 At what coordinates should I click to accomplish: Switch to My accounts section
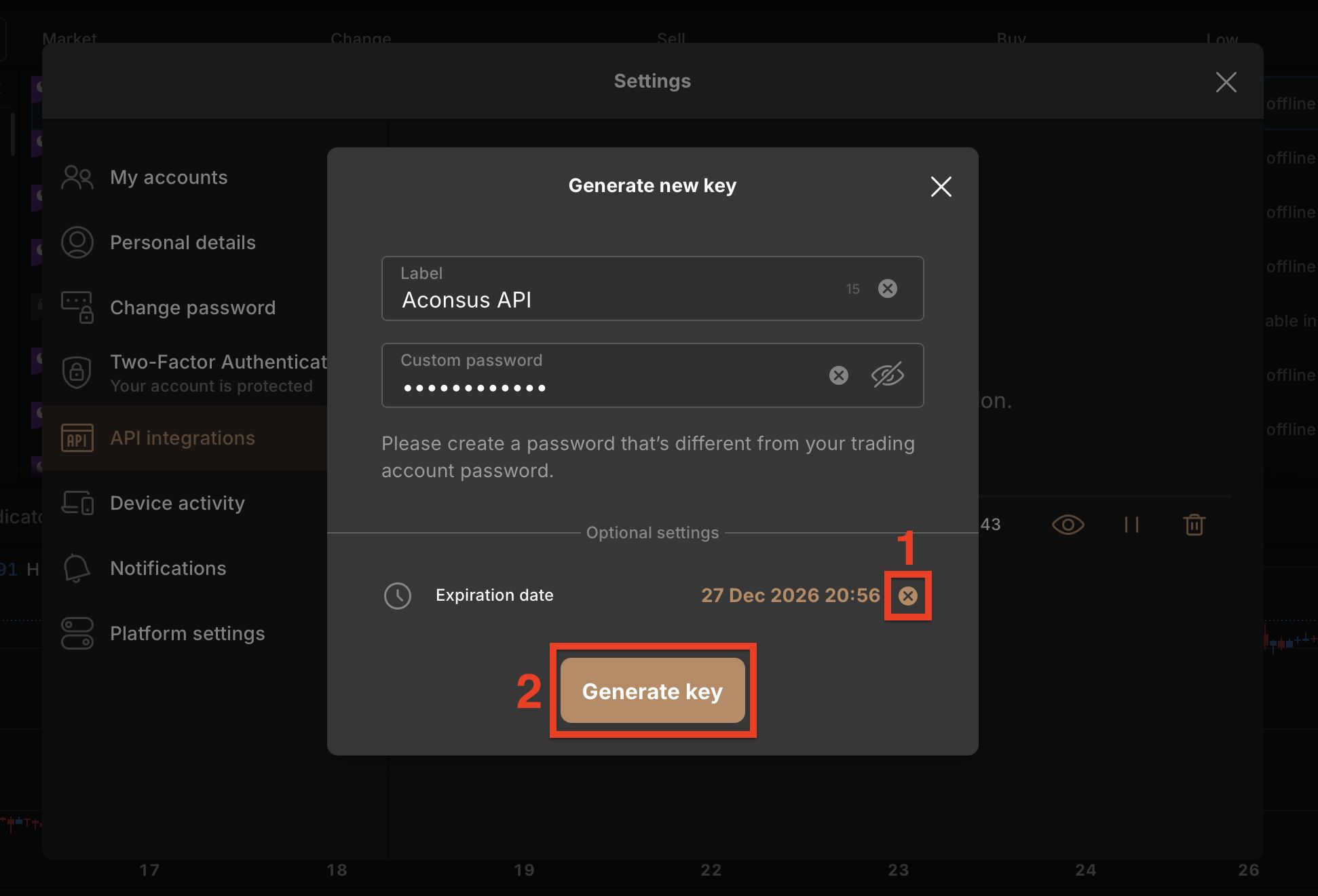click(x=168, y=177)
